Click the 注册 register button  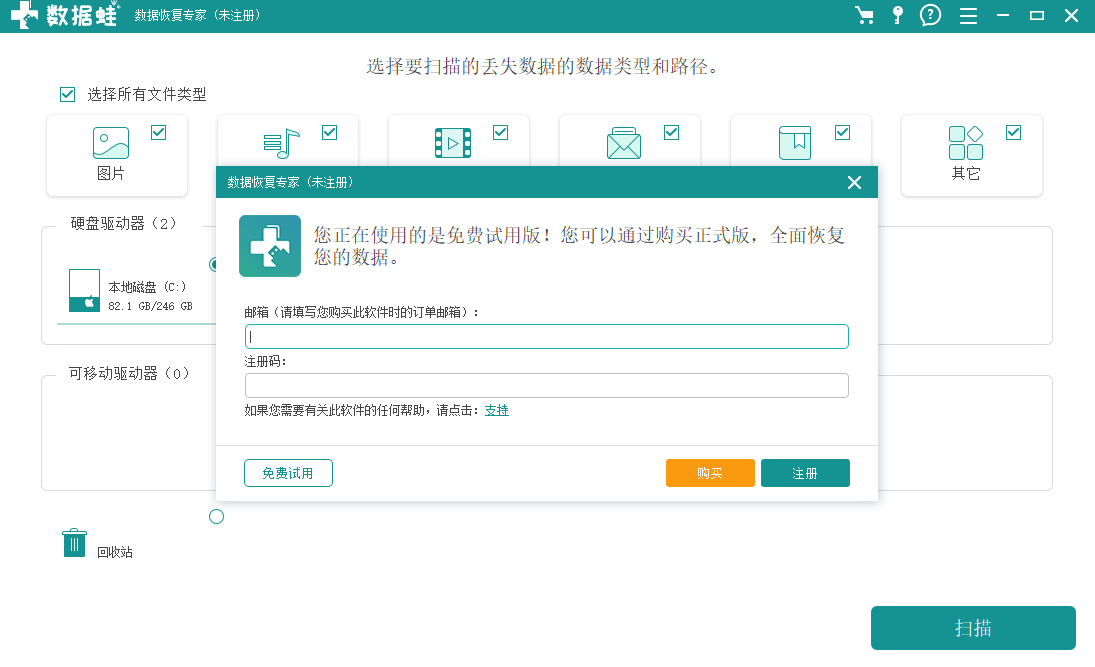[x=805, y=472]
